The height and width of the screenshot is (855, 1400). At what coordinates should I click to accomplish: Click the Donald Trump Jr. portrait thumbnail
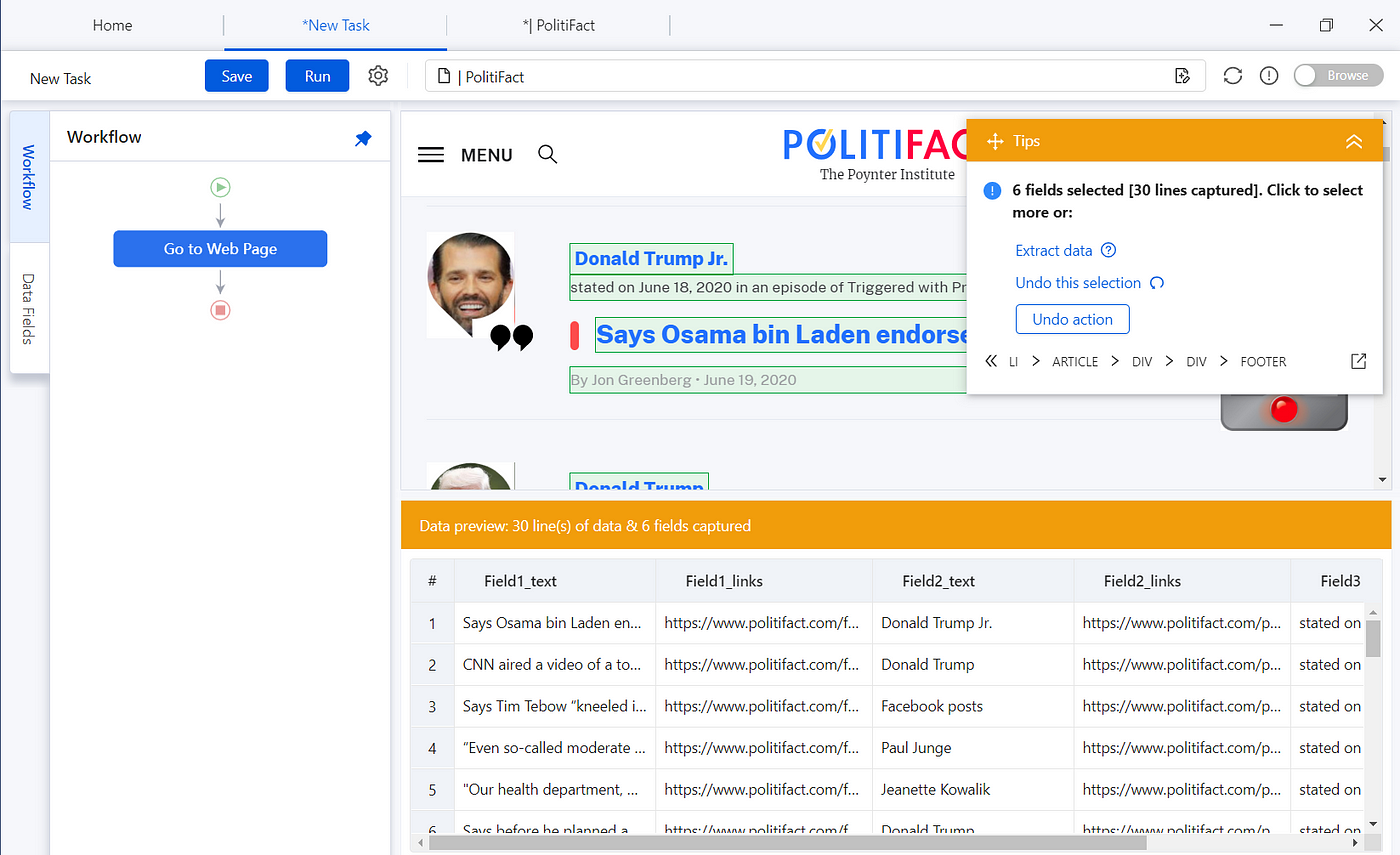point(470,285)
